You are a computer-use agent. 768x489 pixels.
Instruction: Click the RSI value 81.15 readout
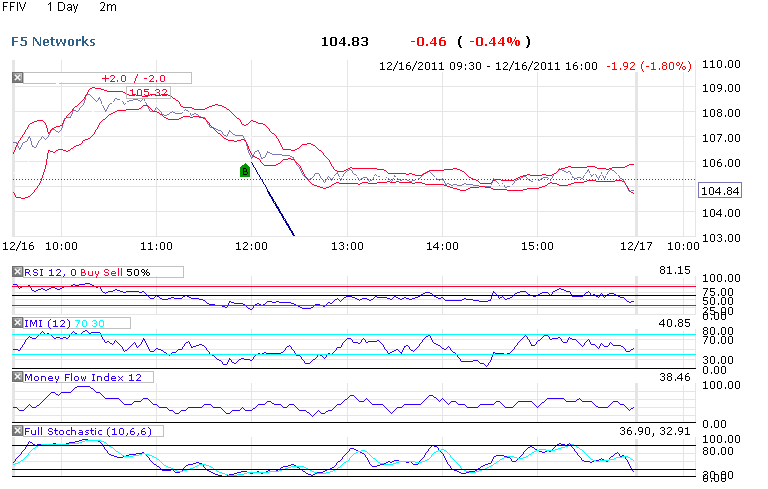(674, 270)
